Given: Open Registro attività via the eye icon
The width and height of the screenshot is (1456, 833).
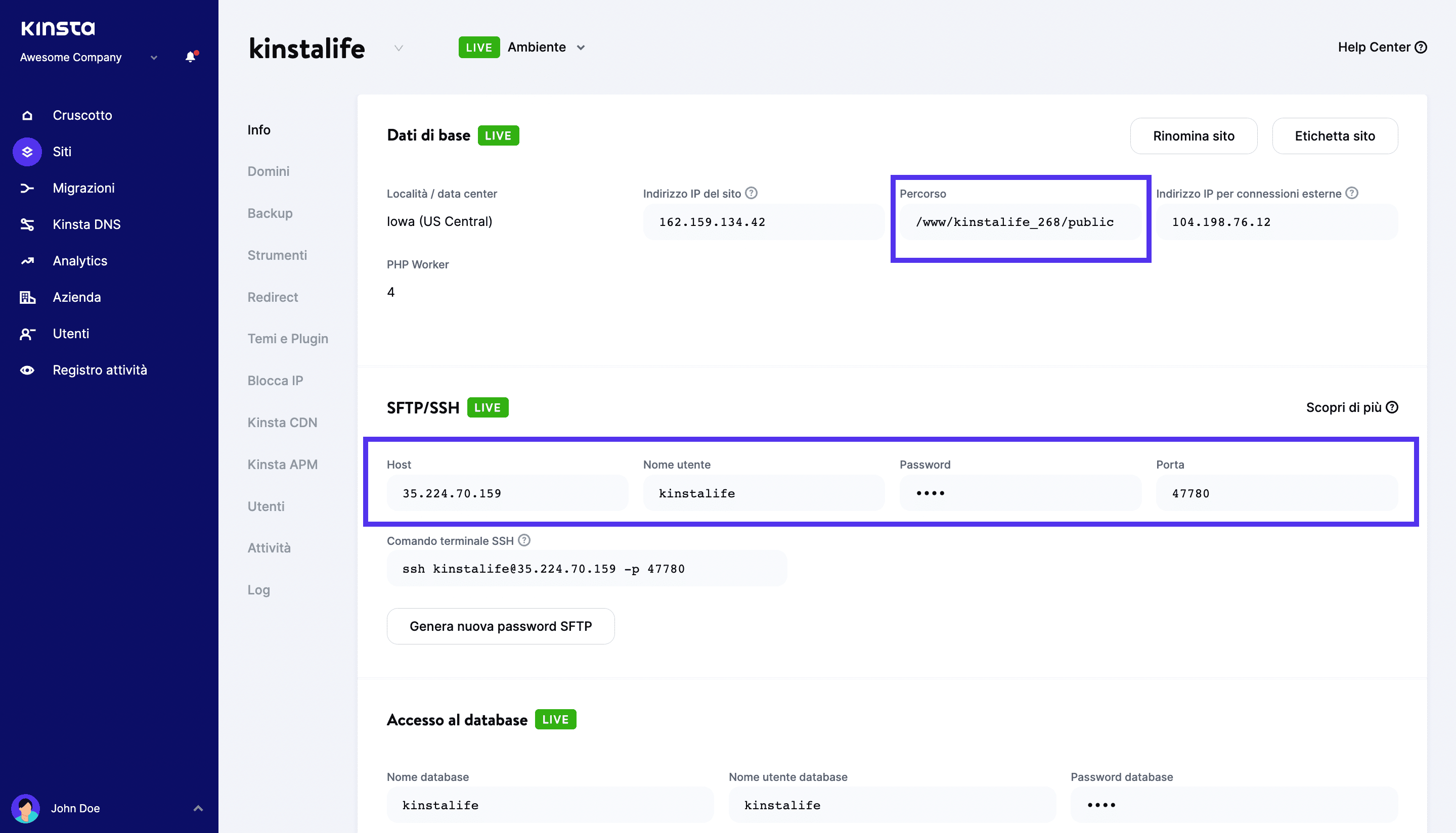Looking at the screenshot, I should 27,370.
